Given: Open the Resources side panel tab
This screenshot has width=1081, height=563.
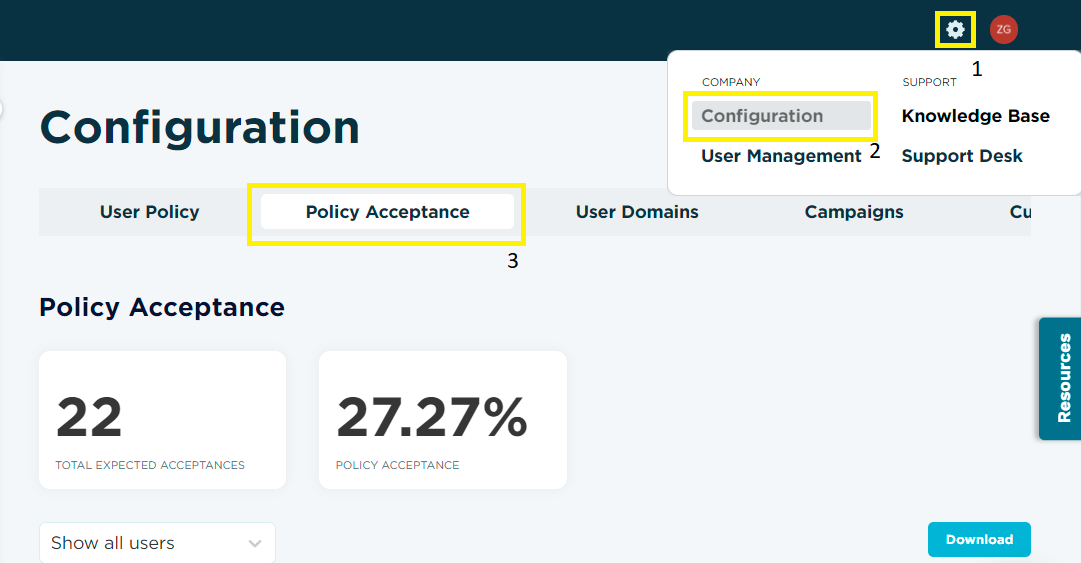Looking at the screenshot, I should [x=1060, y=378].
